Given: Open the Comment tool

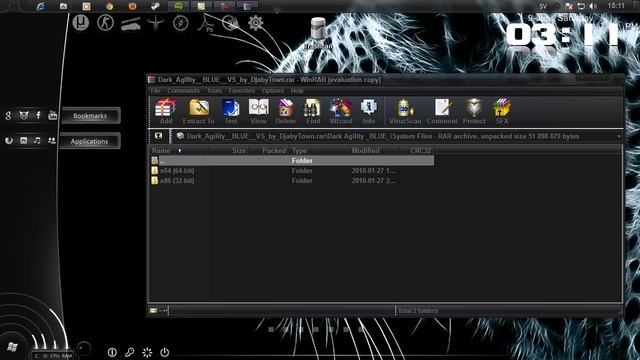Looking at the screenshot, I should point(442,111).
